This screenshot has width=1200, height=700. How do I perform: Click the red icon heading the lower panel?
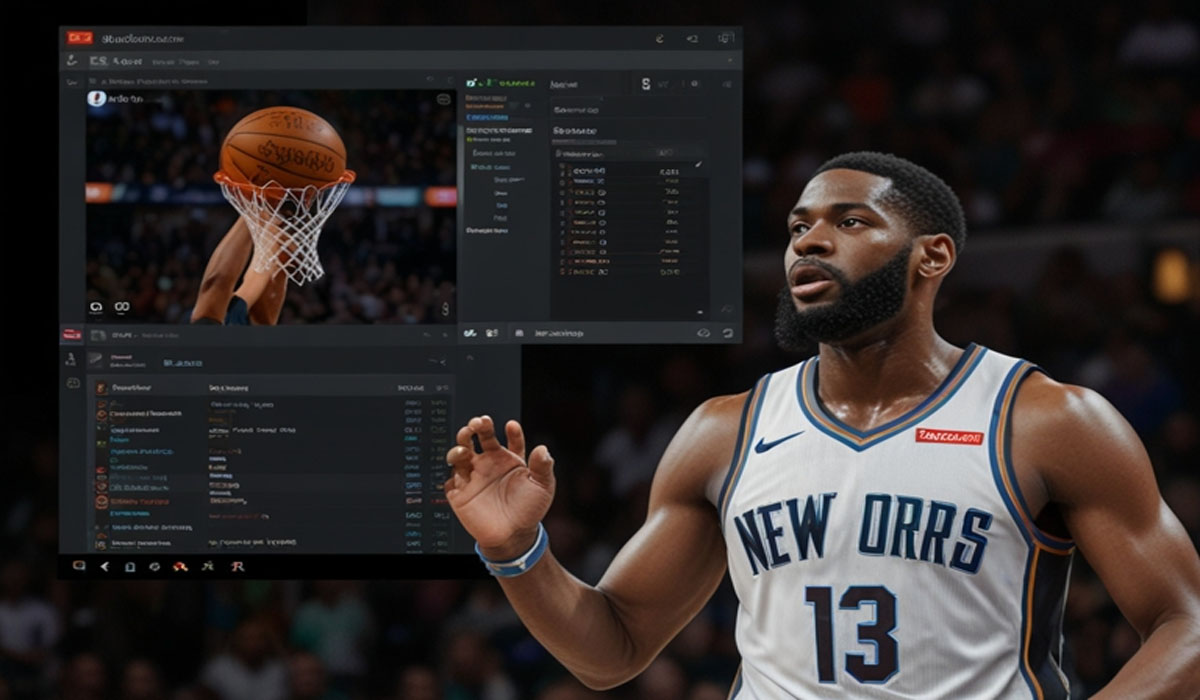[72, 334]
